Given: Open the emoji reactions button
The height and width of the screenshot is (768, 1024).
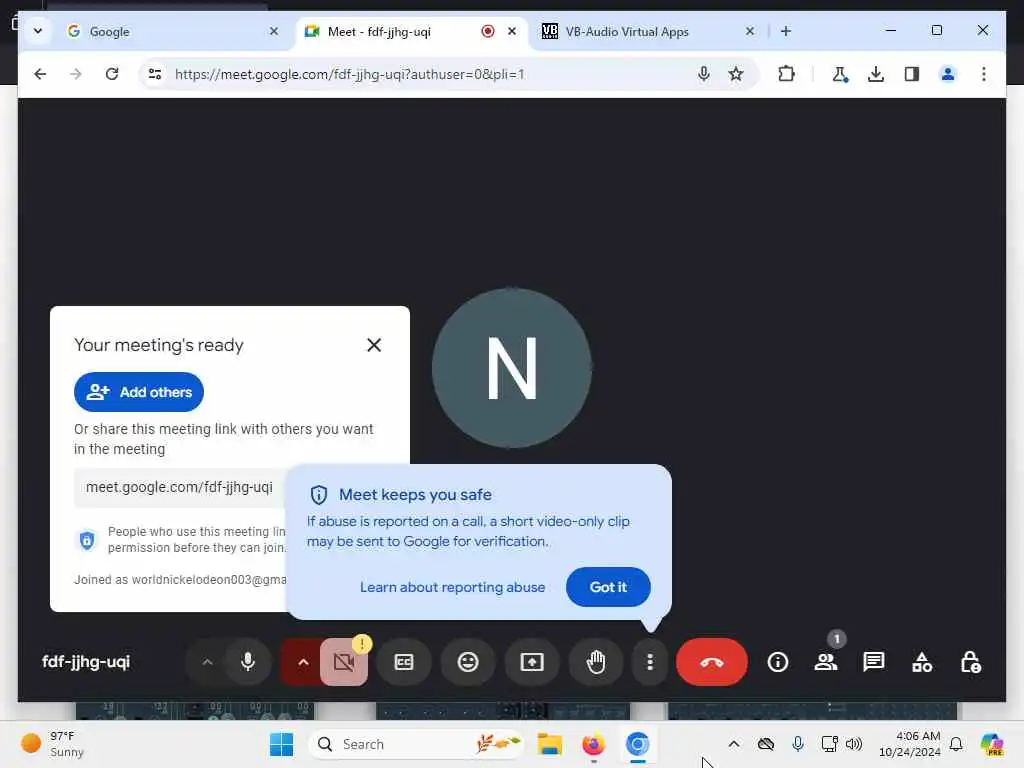Looking at the screenshot, I should click(468, 662).
